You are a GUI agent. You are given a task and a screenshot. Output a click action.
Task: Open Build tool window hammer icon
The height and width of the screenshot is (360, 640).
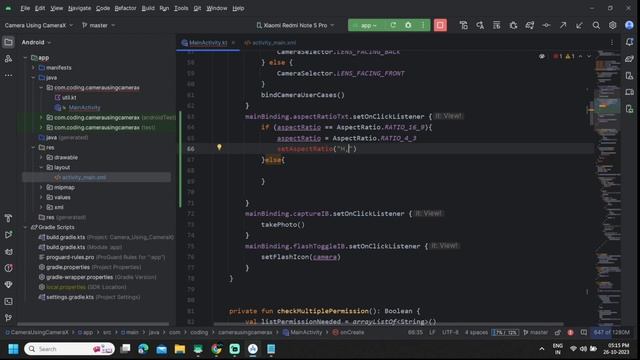(x=8, y=218)
